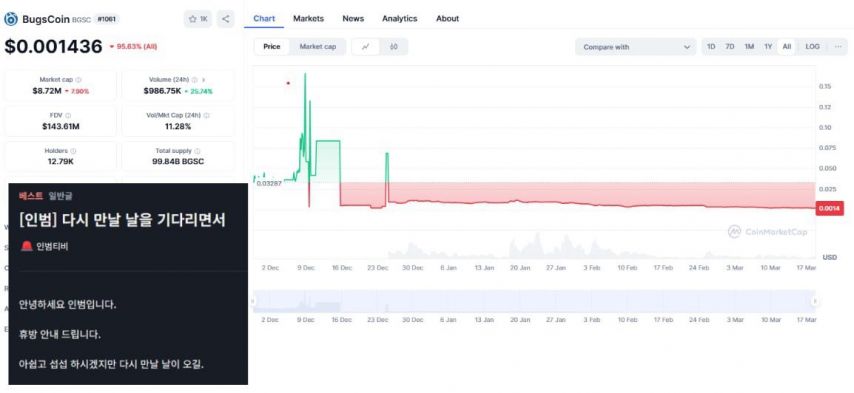Click the BugsCoin logo icon
Image resolution: width=854 pixels, height=393 pixels.
[x=10, y=19]
